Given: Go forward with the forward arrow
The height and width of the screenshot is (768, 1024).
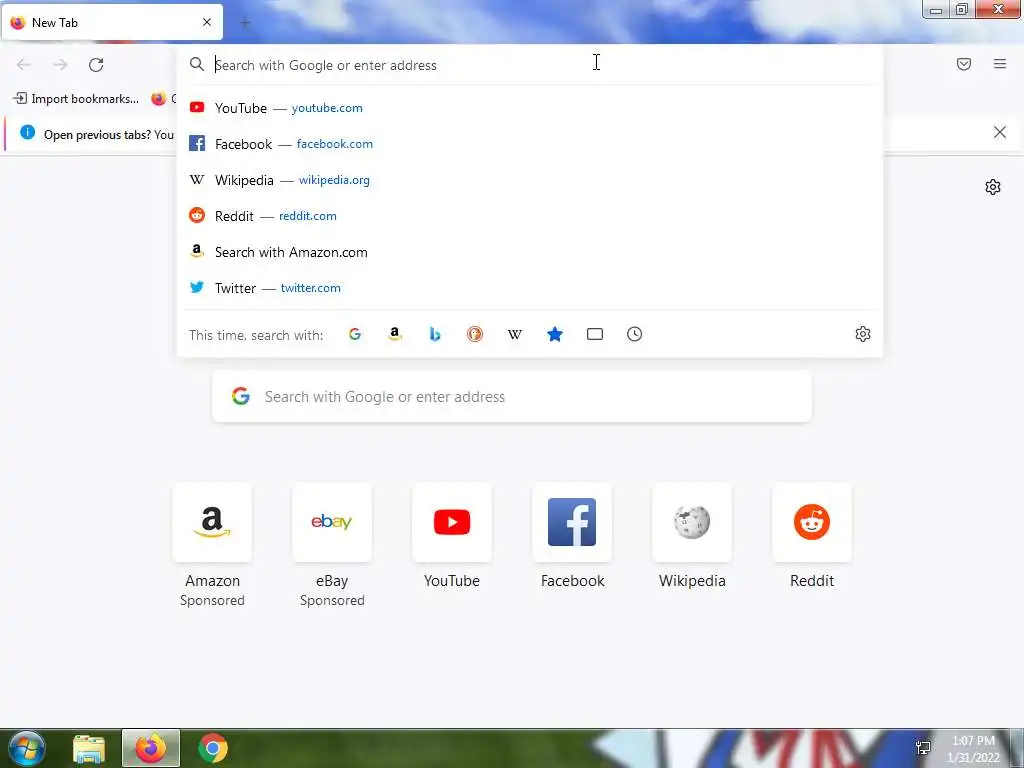Looking at the screenshot, I should [x=60, y=65].
